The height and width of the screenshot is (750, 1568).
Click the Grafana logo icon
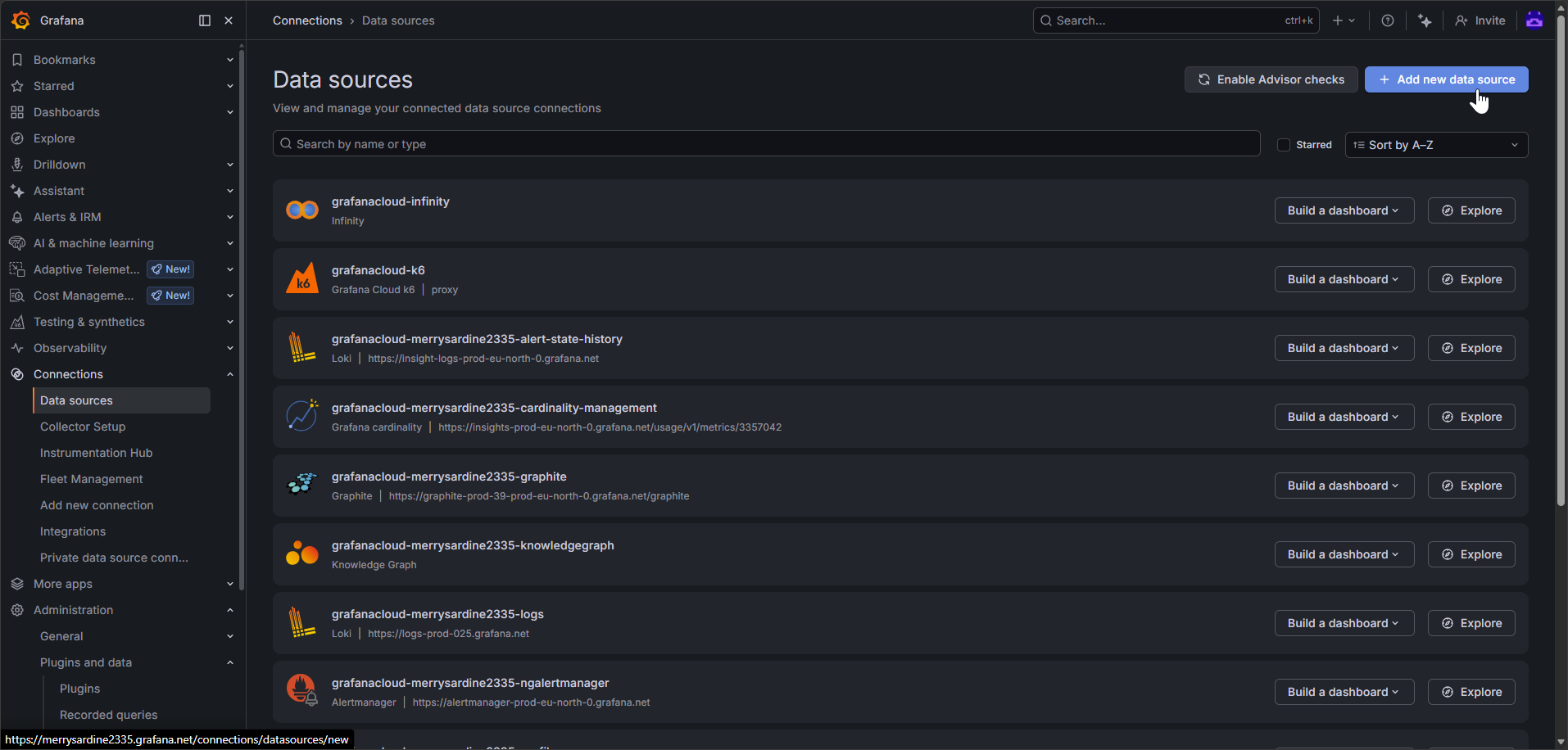pyautogui.click(x=20, y=20)
